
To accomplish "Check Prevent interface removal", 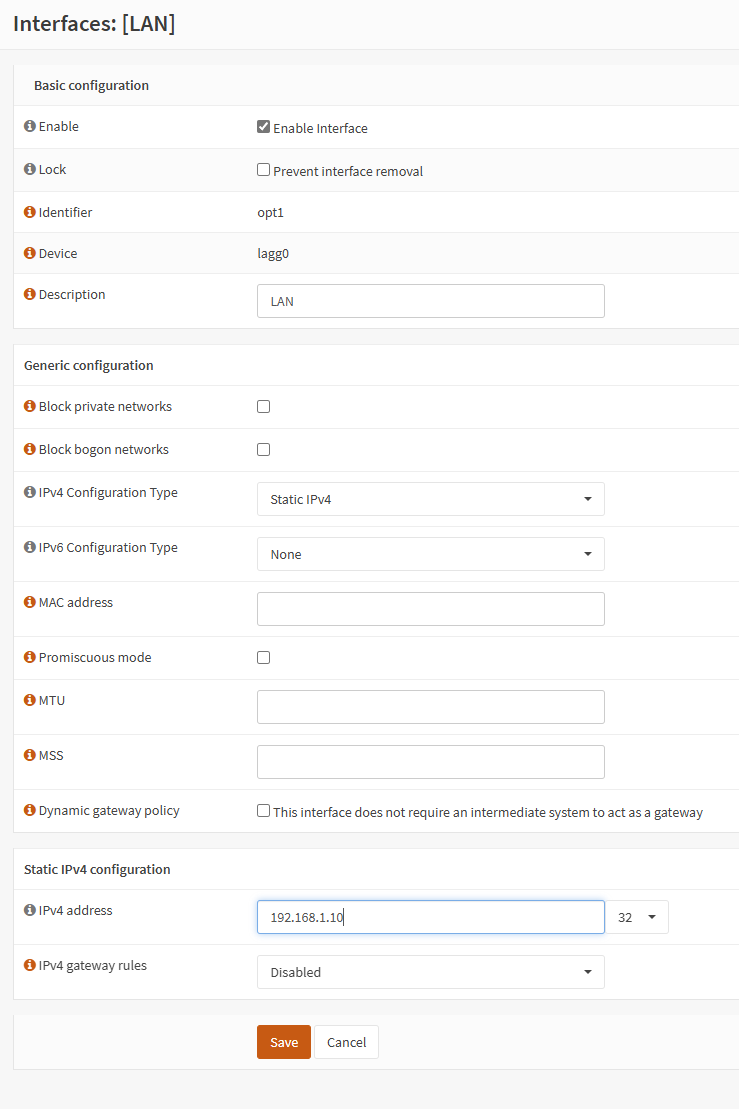I will point(264,170).
